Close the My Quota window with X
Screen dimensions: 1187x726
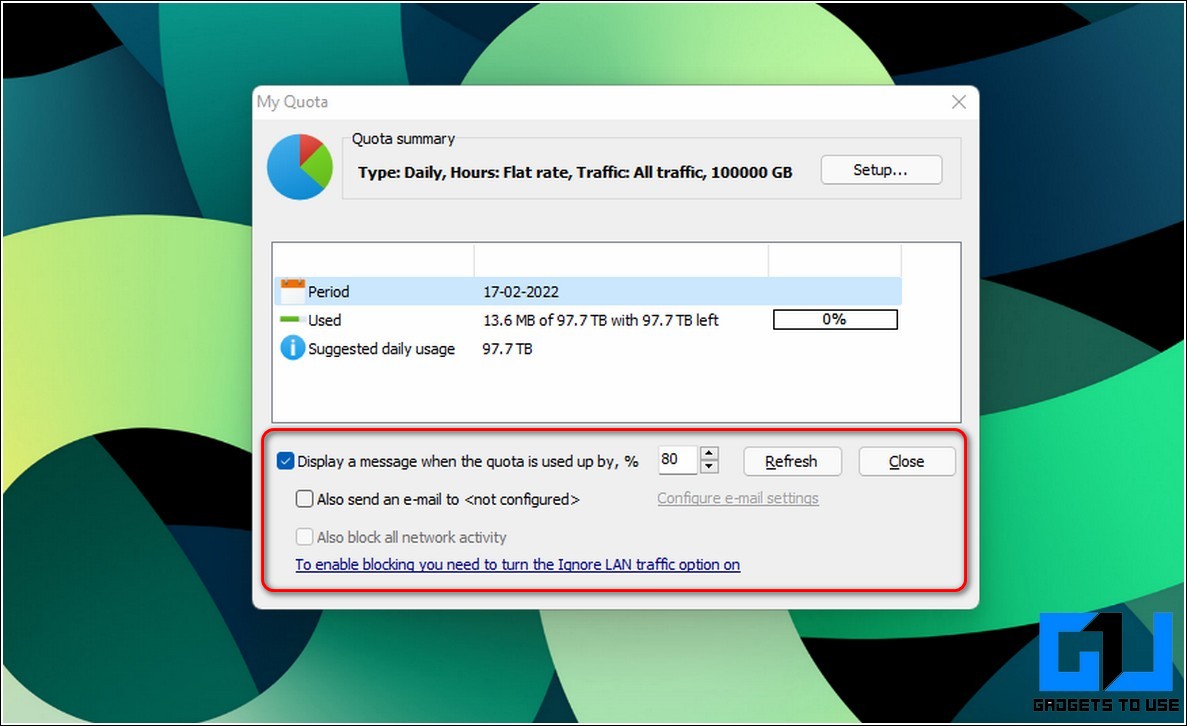pos(958,102)
